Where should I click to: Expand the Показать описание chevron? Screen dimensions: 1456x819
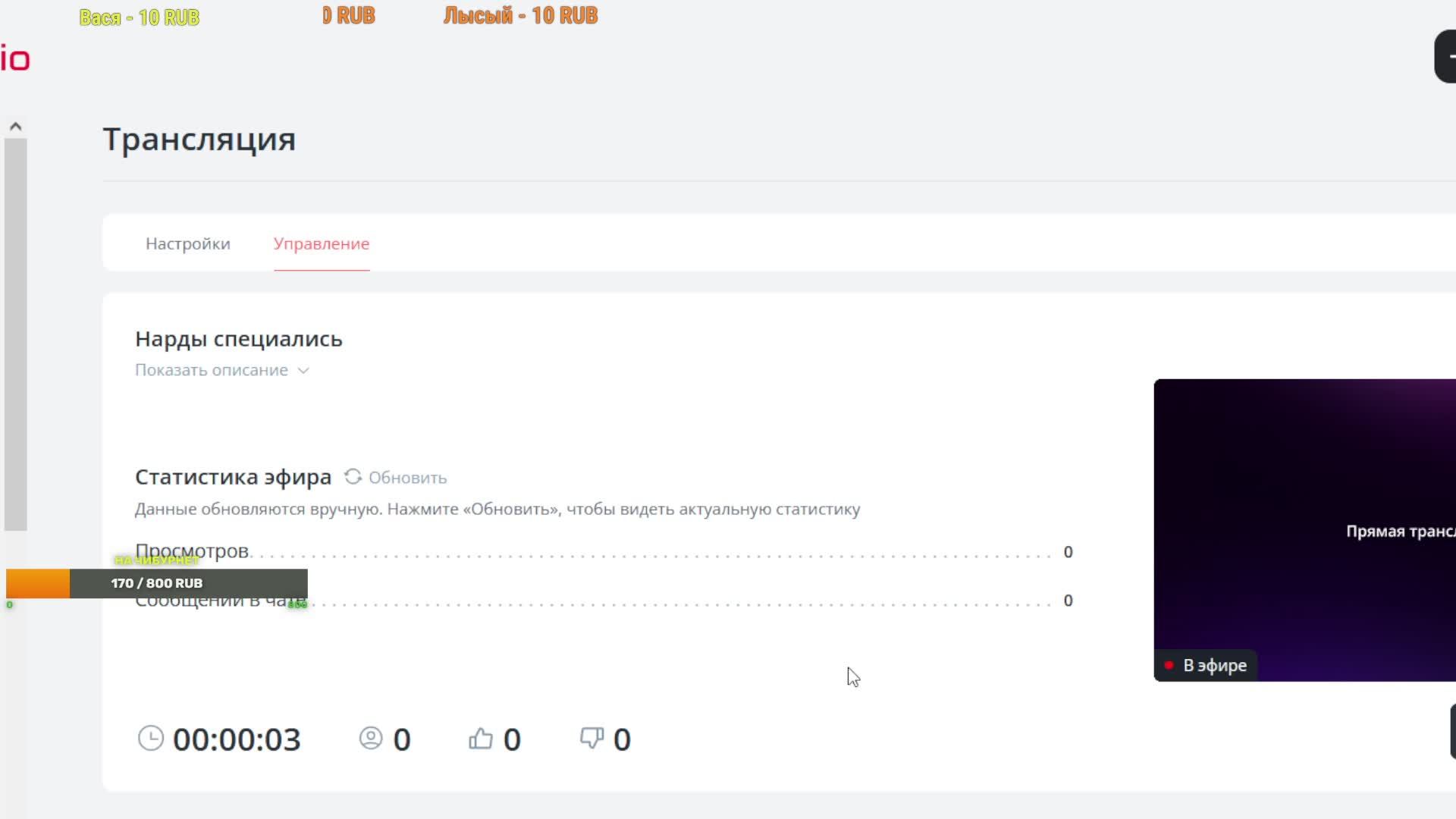pos(303,371)
